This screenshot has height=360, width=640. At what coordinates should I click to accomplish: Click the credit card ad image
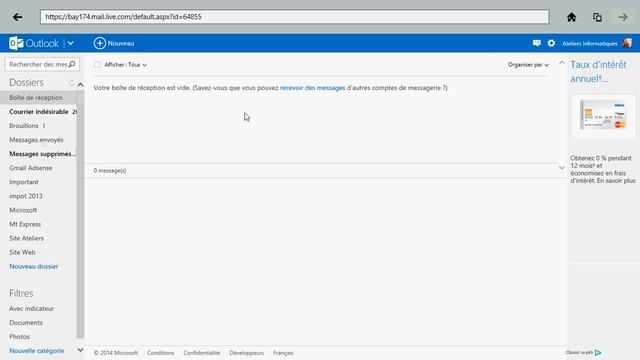[603, 116]
